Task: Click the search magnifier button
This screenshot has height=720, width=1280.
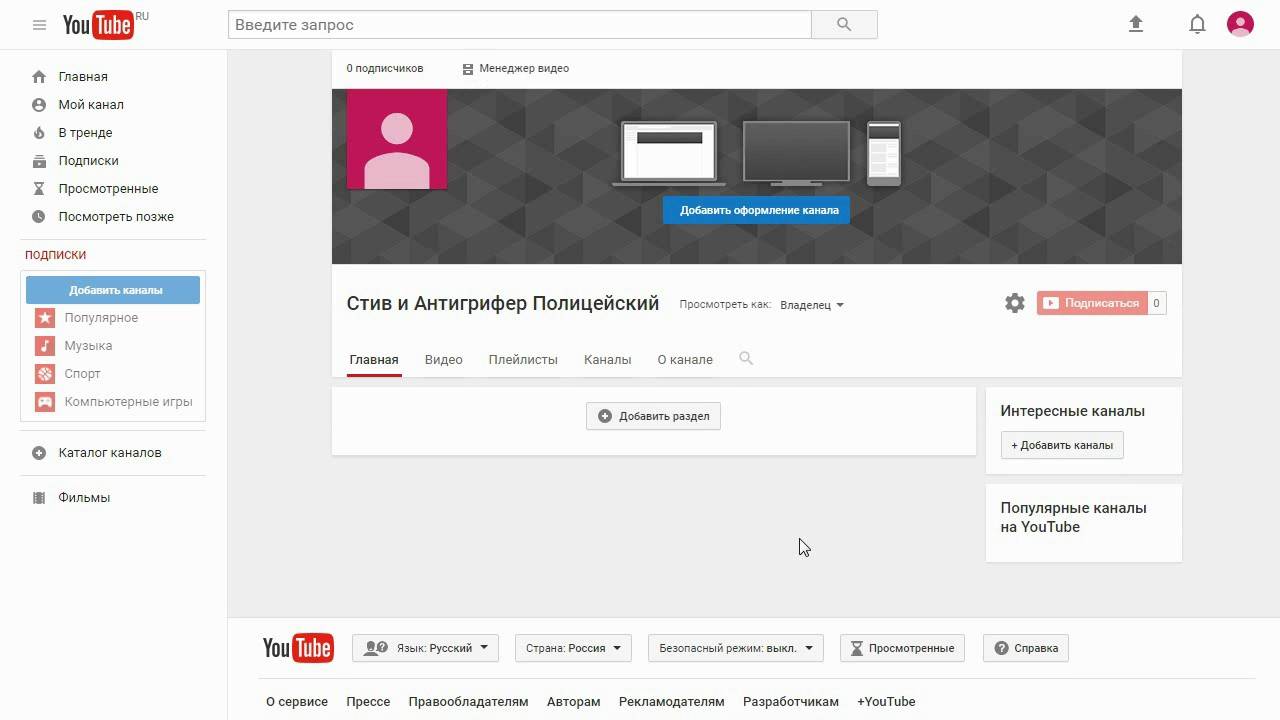Action: coord(844,25)
